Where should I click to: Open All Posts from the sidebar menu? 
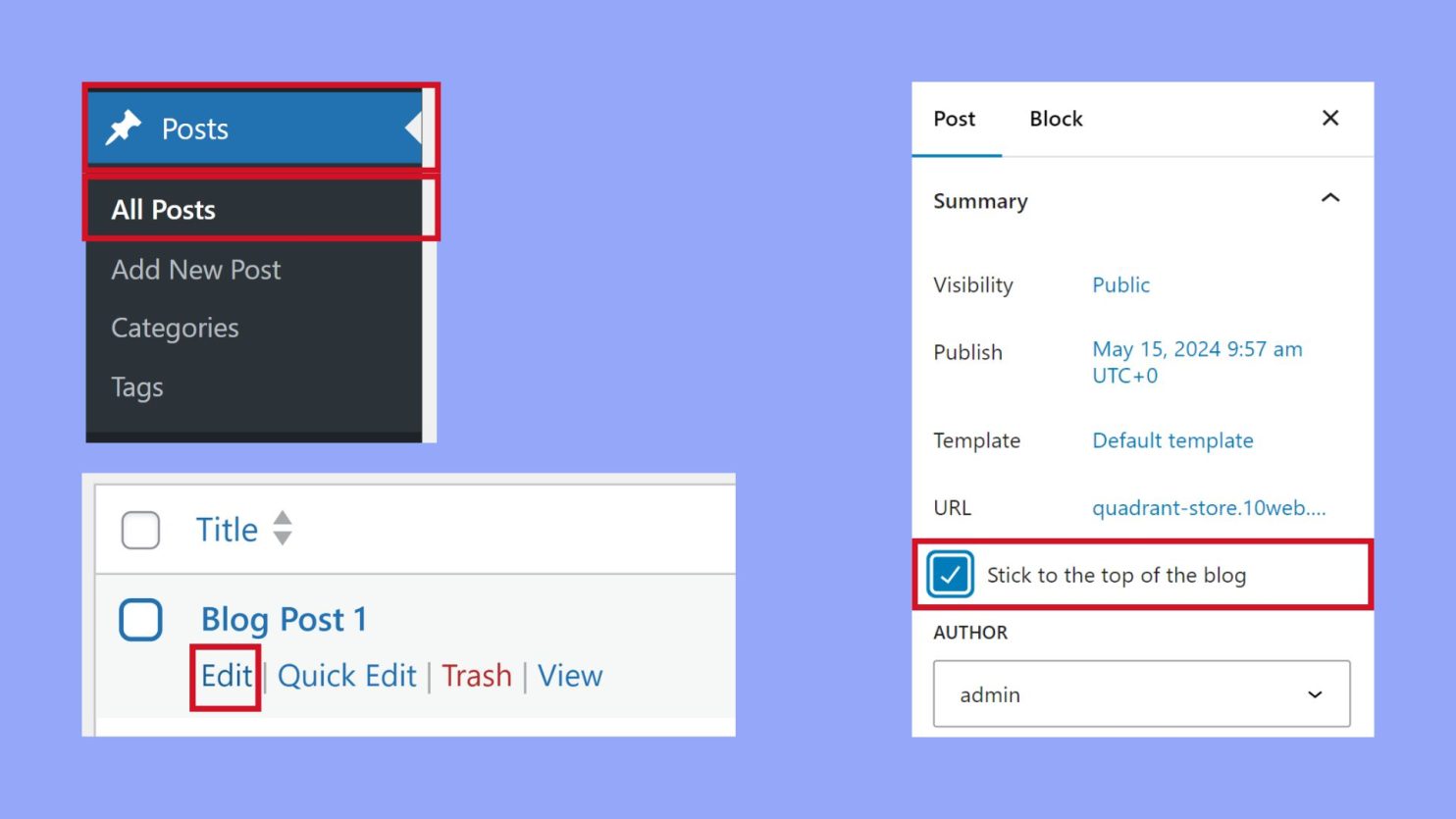(163, 209)
